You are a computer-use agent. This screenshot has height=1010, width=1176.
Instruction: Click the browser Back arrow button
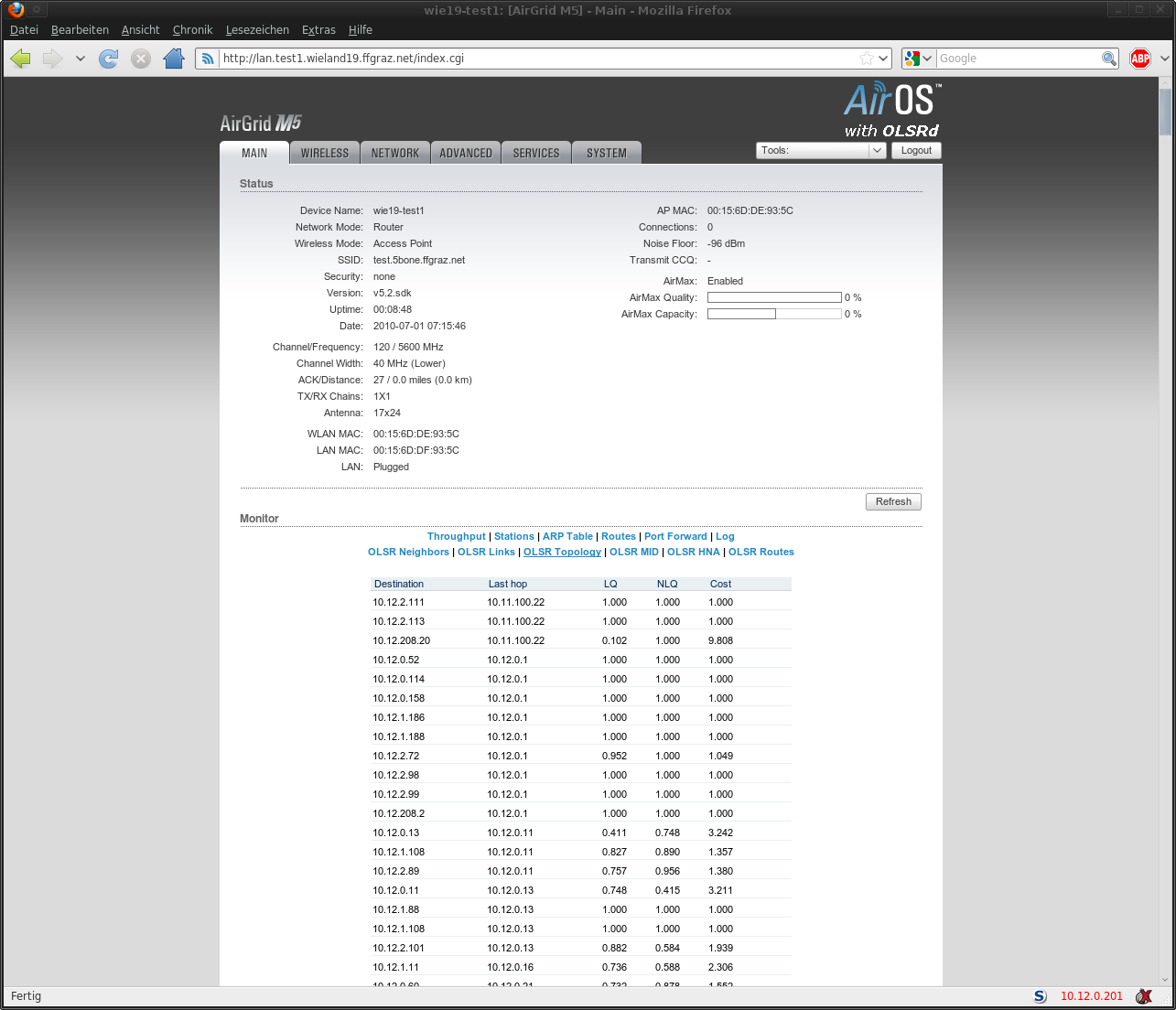[21, 59]
